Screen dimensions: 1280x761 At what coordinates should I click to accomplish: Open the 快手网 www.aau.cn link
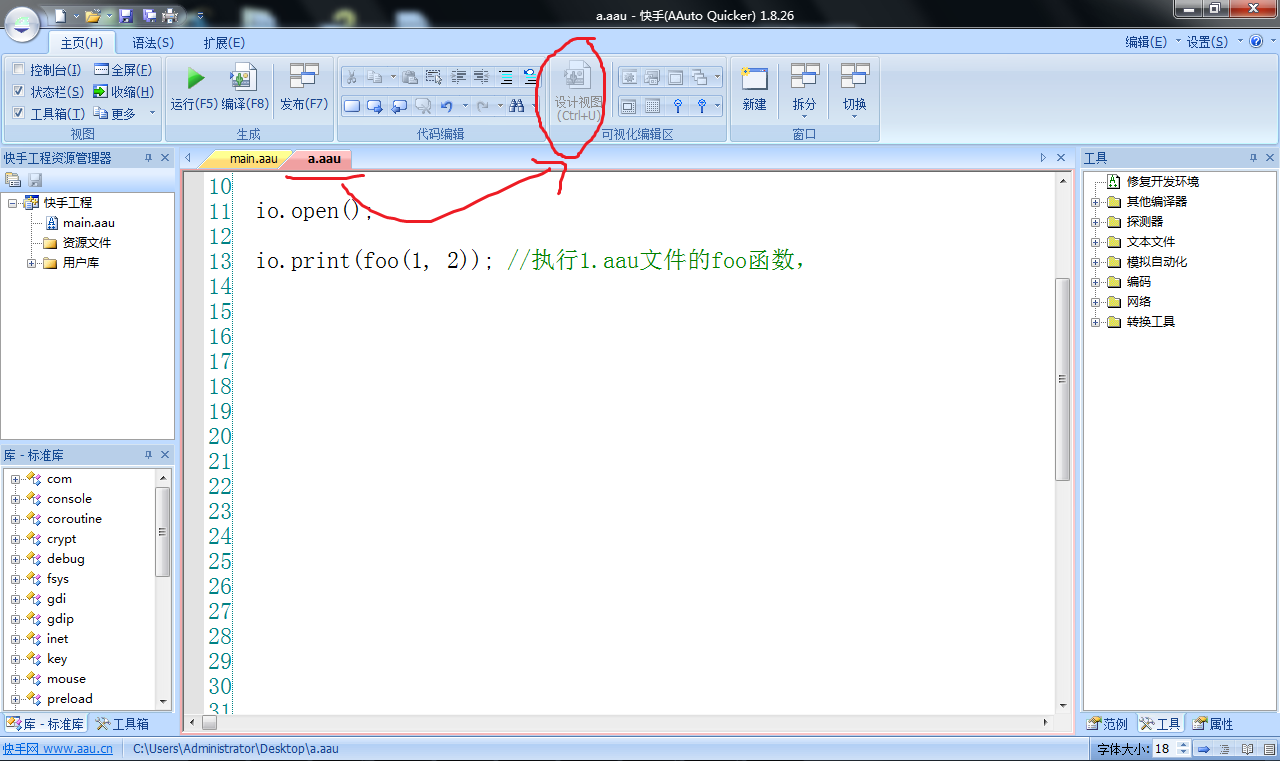(57, 749)
